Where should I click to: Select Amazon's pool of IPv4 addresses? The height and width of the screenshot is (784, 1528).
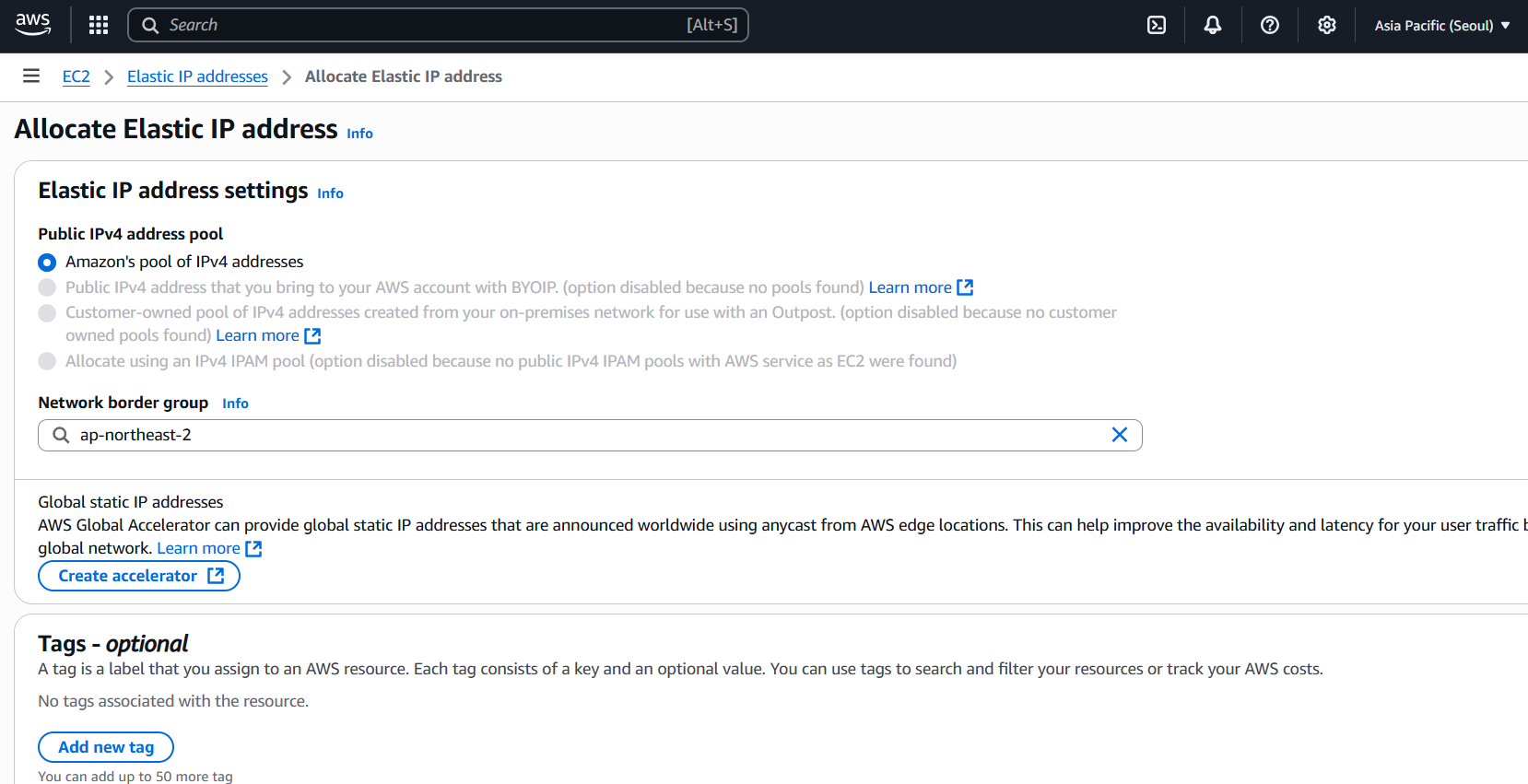coord(47,263)
